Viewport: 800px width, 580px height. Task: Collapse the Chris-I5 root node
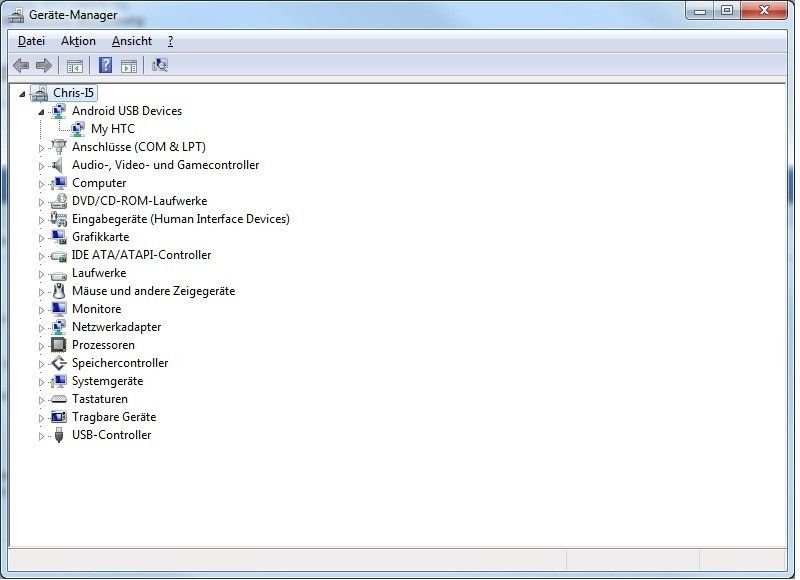click(x=22, y=94)
